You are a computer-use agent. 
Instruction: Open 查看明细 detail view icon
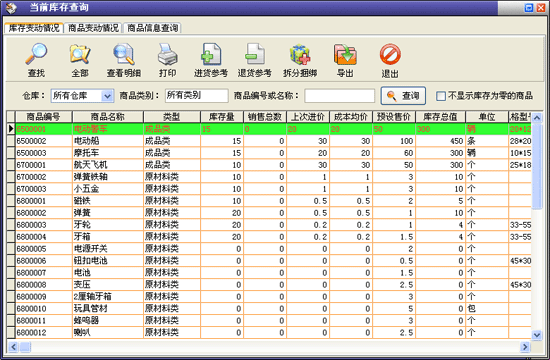124,54
